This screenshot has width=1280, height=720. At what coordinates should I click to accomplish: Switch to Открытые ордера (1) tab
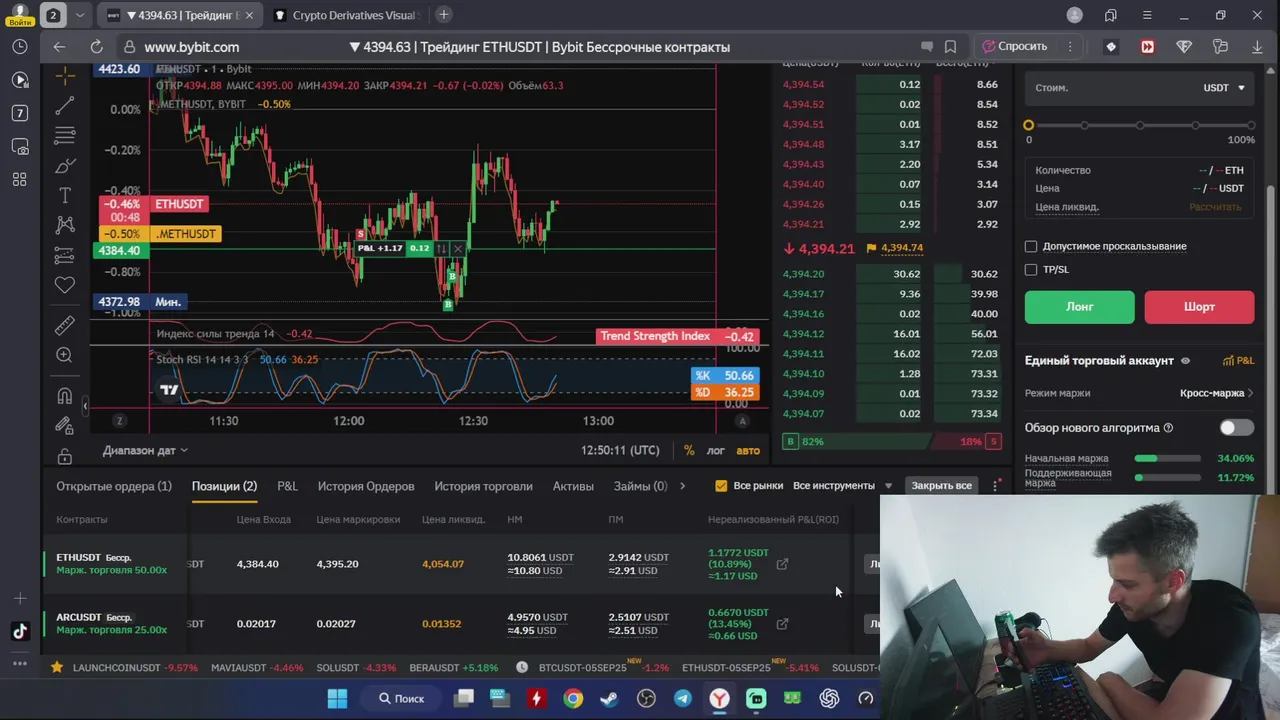point(114,486)
